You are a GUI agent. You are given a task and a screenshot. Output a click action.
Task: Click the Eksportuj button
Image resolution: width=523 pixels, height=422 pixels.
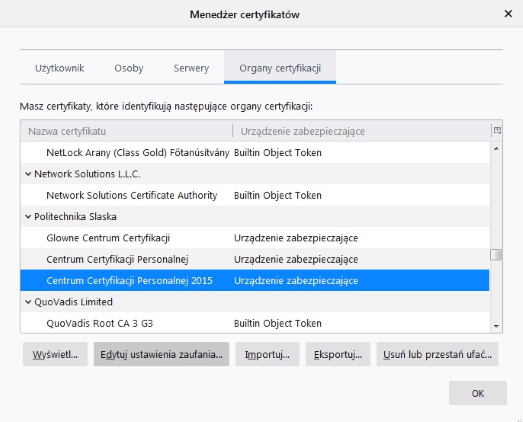tap(338, 354)
